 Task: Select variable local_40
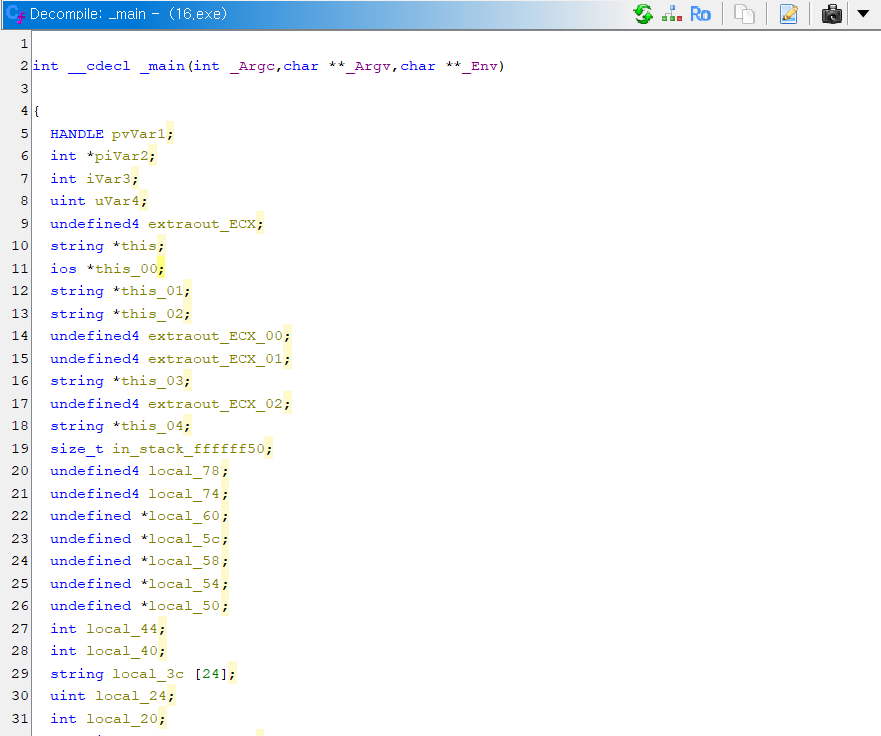(122, 651)
